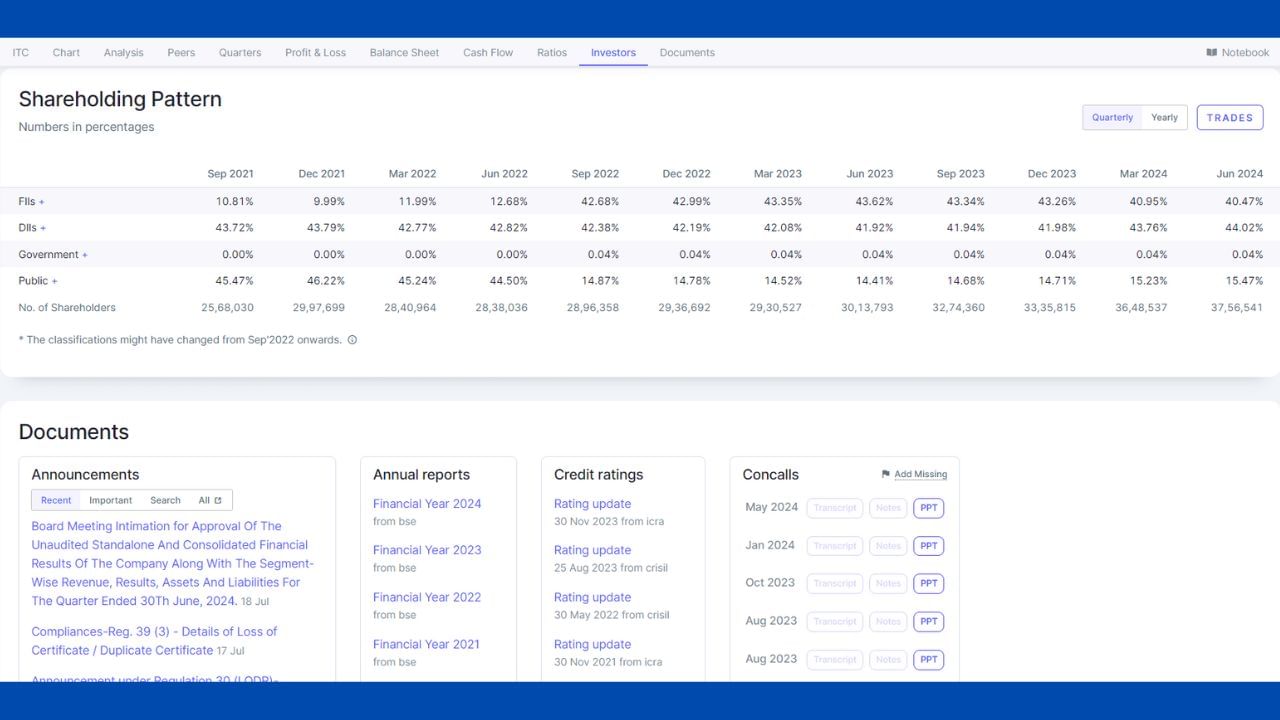Open PPT for Oct 2023 concall
The image size is (1280, 720).
(x=929, y=583)
